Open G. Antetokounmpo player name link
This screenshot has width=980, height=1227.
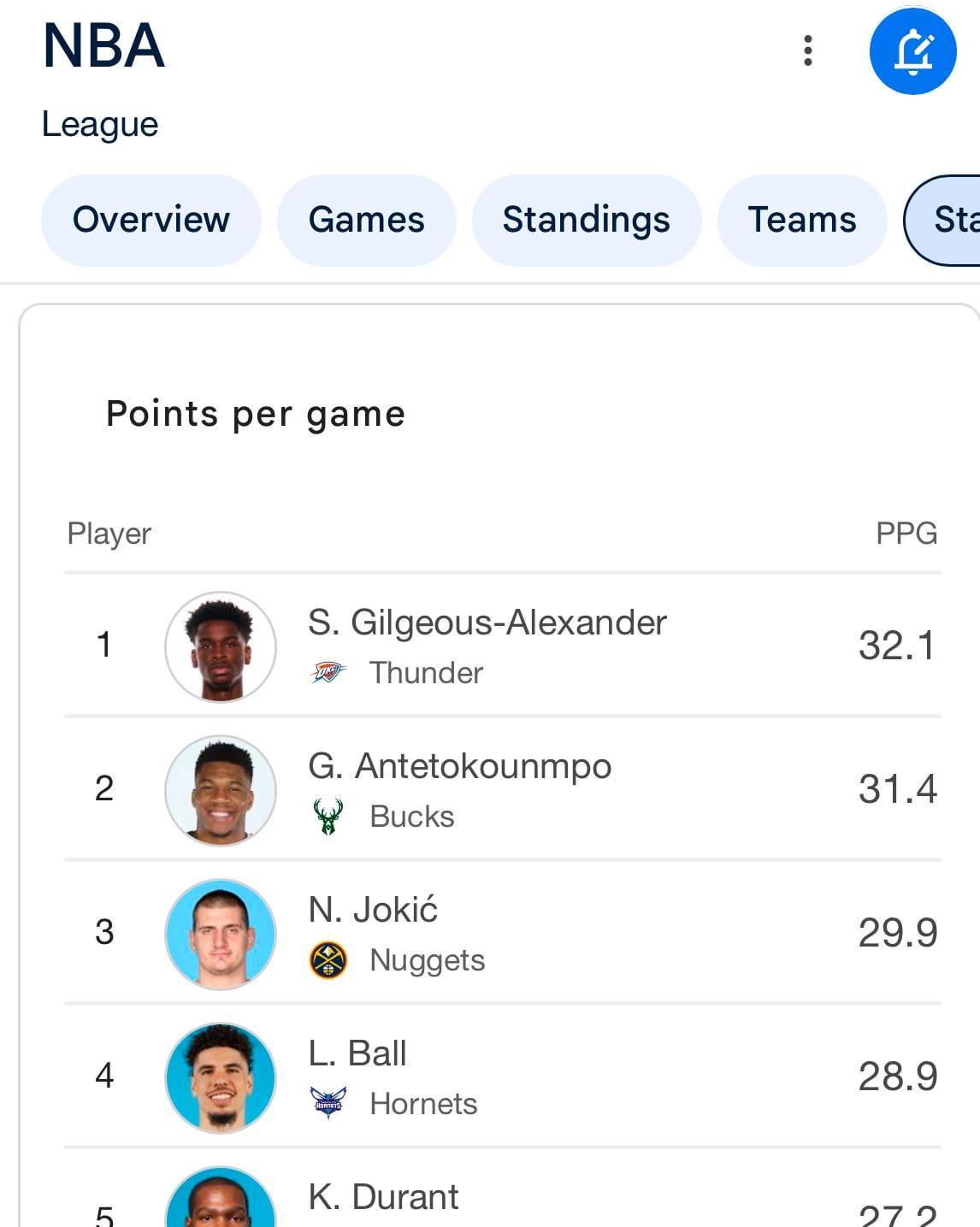pos(459,766)
